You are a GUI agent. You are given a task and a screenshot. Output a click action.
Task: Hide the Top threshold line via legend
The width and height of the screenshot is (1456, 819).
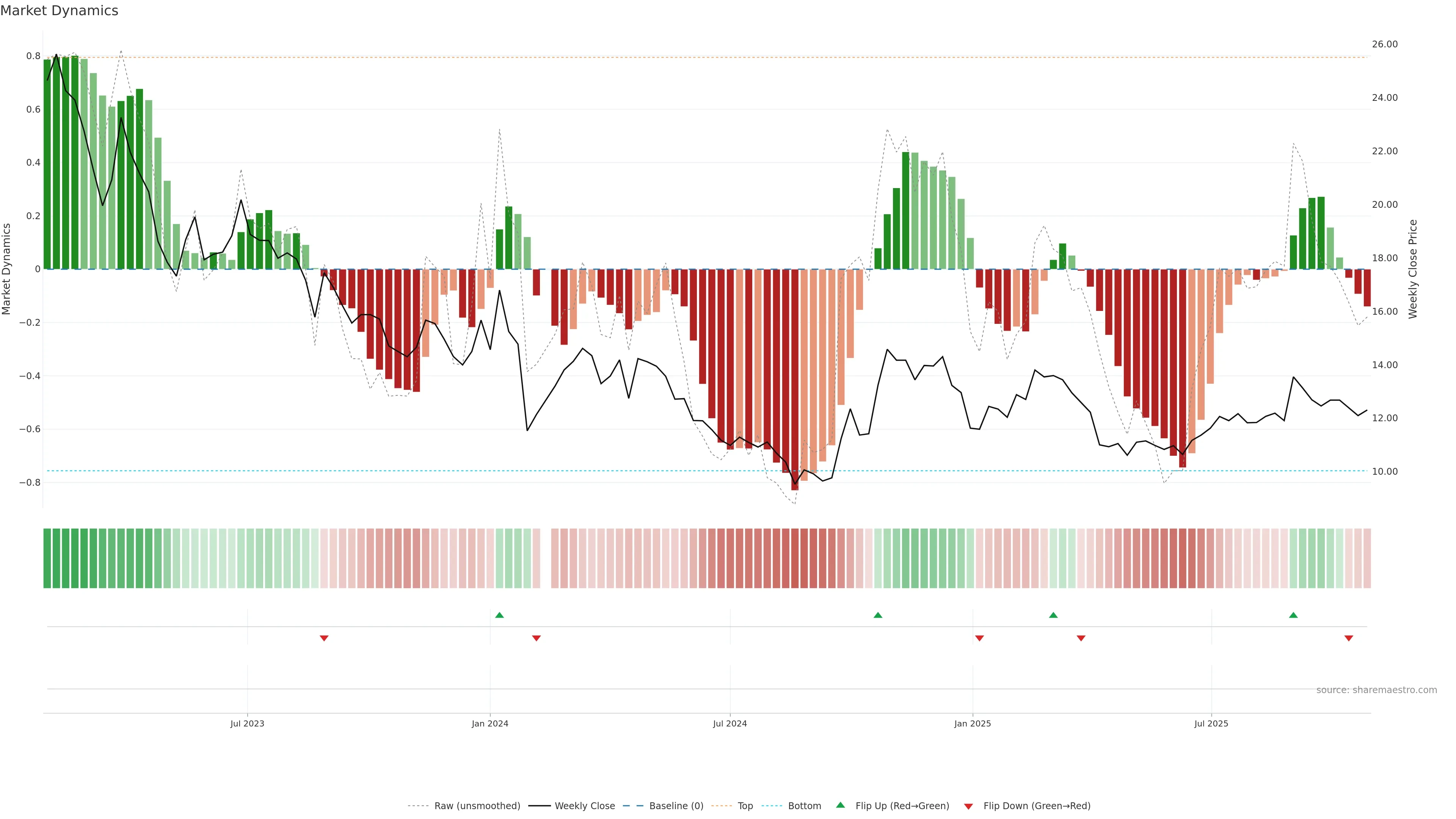tap(745, 806)
